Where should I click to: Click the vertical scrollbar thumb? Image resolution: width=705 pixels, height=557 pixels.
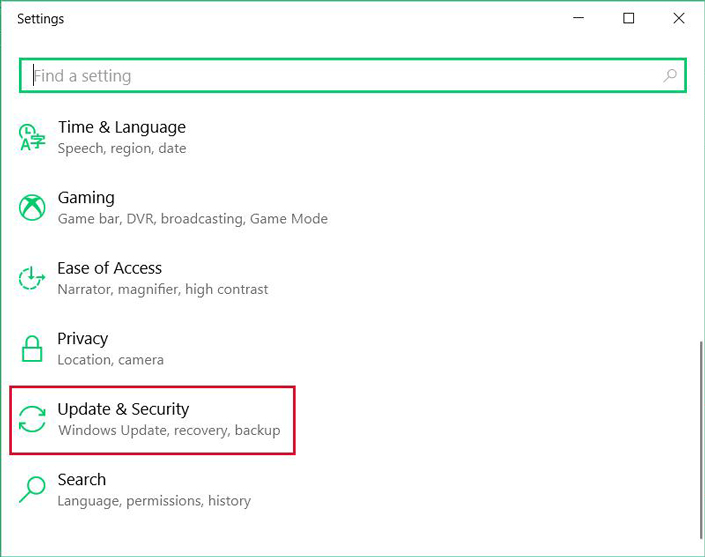tap(701, 440)
